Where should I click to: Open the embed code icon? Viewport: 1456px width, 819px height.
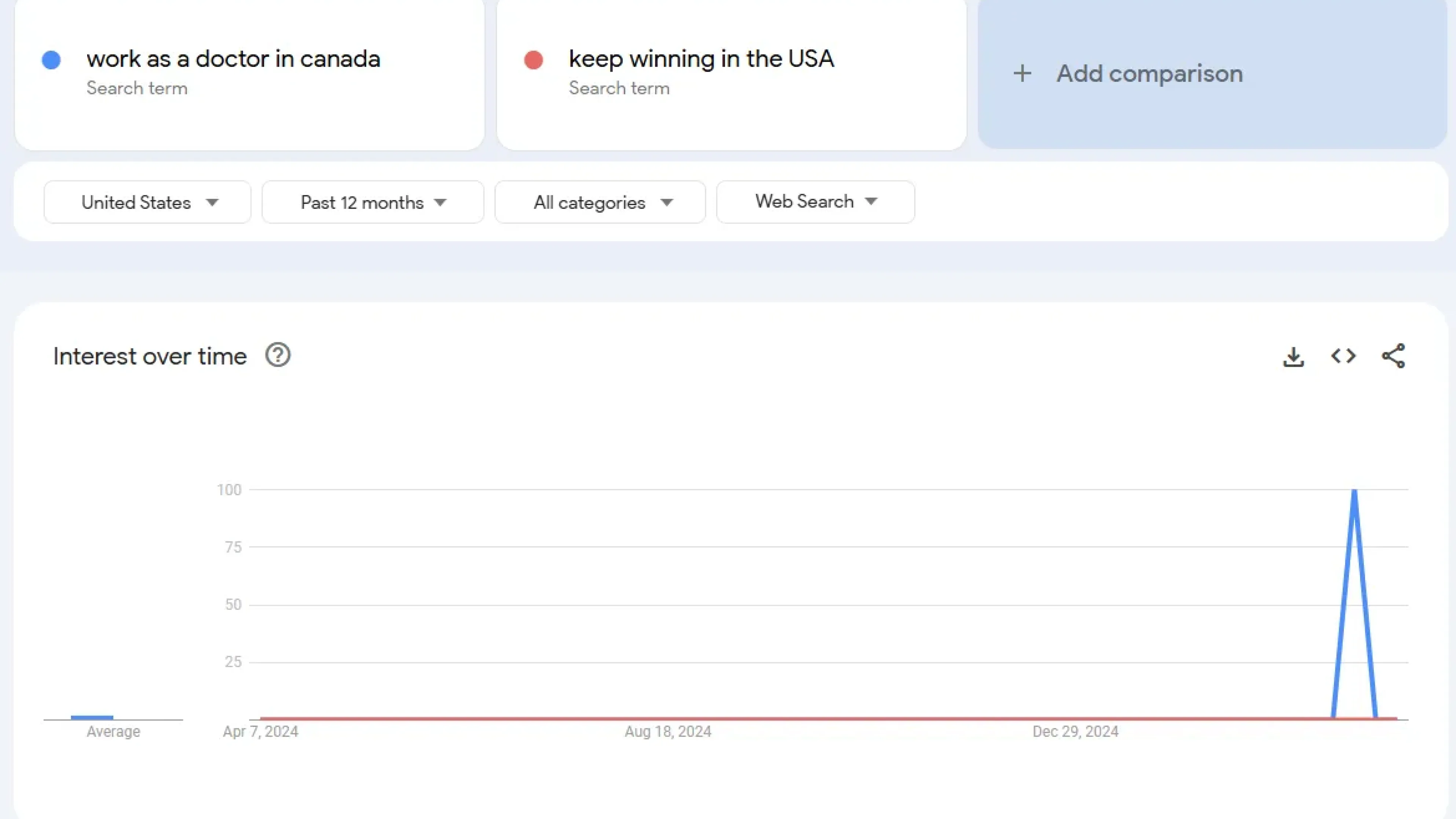pyautogui.click(x=1343, y=356)
